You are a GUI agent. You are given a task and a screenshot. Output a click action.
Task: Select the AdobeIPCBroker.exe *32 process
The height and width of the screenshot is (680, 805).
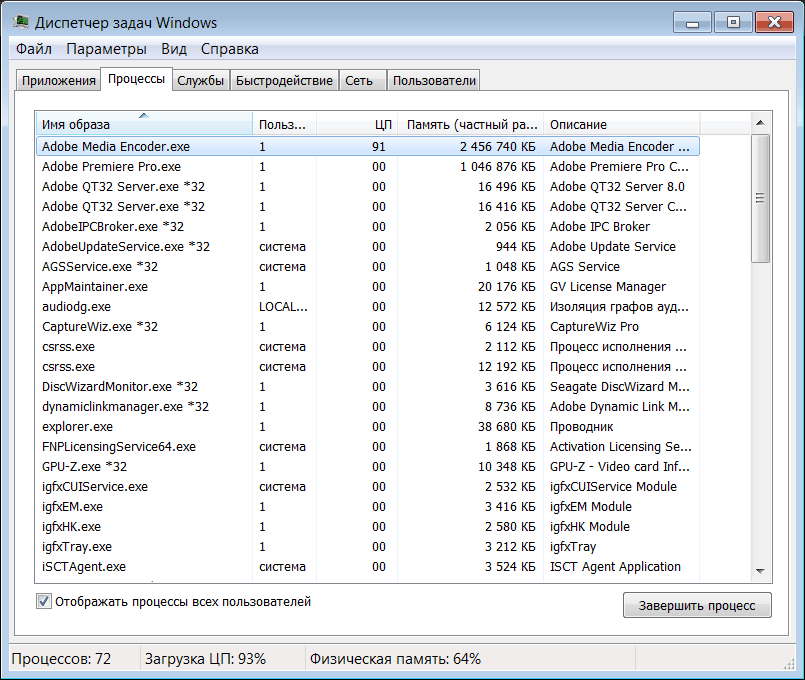[368, 226]
